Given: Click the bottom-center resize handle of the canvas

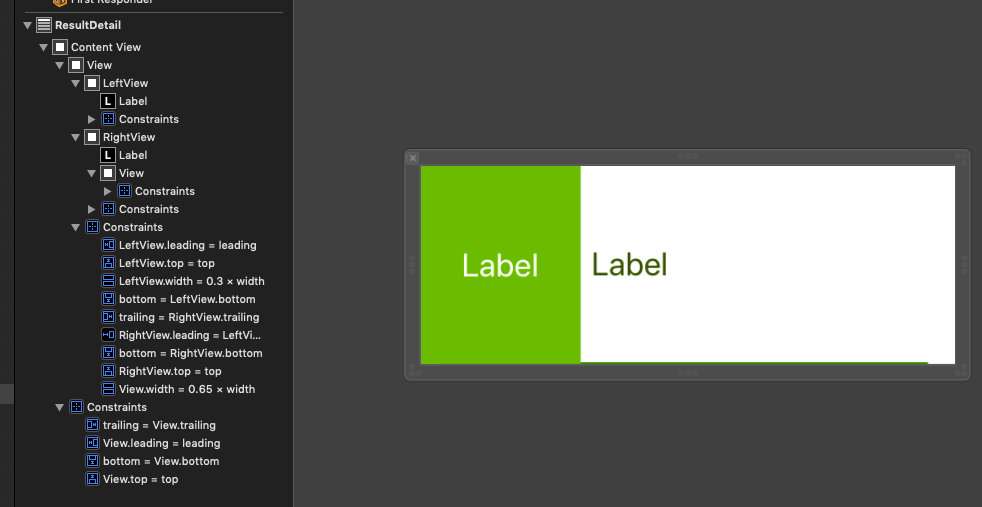Looking at the screenshot, I should (688, 373).
